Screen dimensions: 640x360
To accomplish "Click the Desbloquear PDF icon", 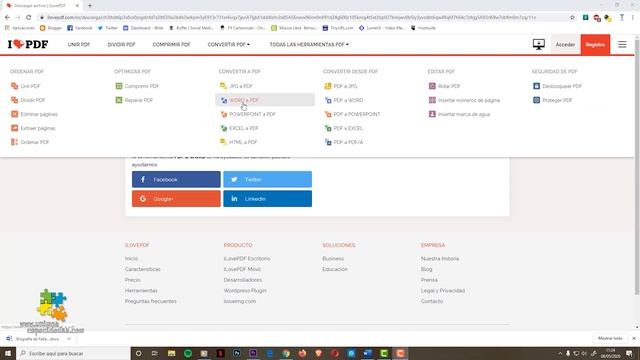I will click(537, 86).
